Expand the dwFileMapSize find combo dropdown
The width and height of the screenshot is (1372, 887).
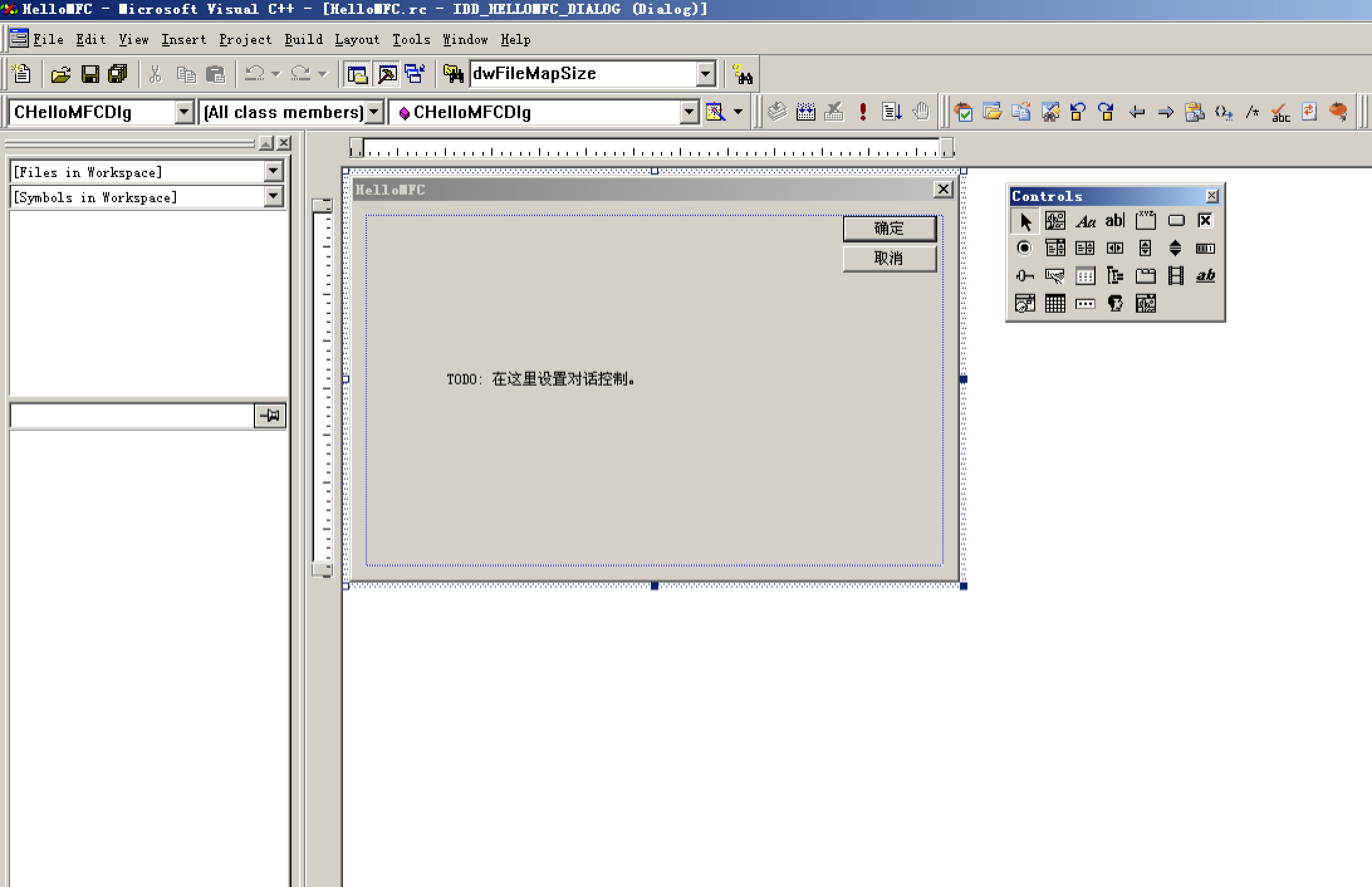705,73
